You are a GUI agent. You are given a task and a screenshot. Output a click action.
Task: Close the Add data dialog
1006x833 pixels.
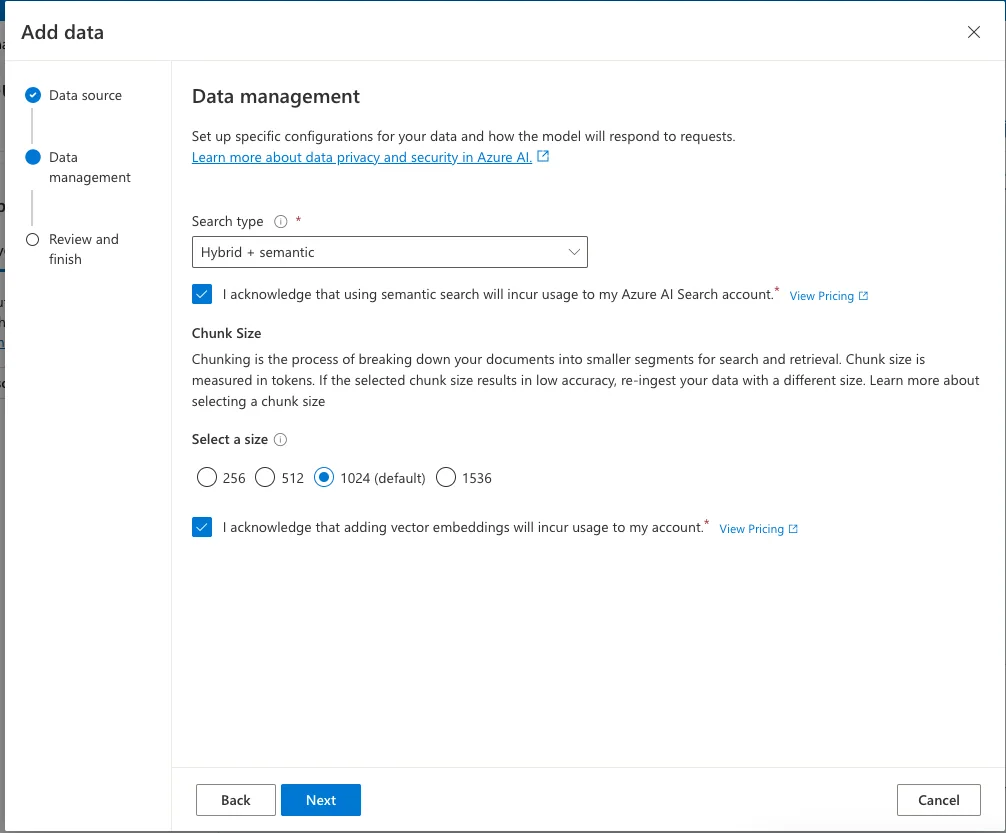pos(973,32)
